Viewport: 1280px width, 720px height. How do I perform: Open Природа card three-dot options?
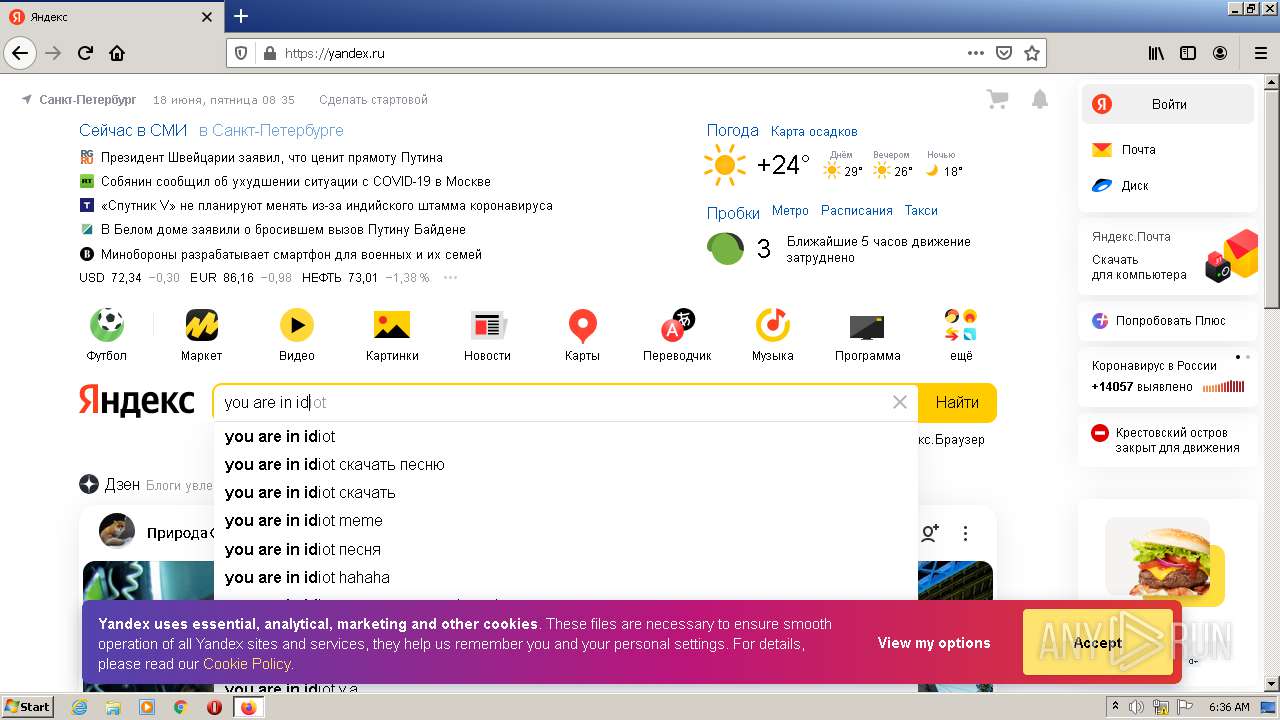click(x=965, y=533)
